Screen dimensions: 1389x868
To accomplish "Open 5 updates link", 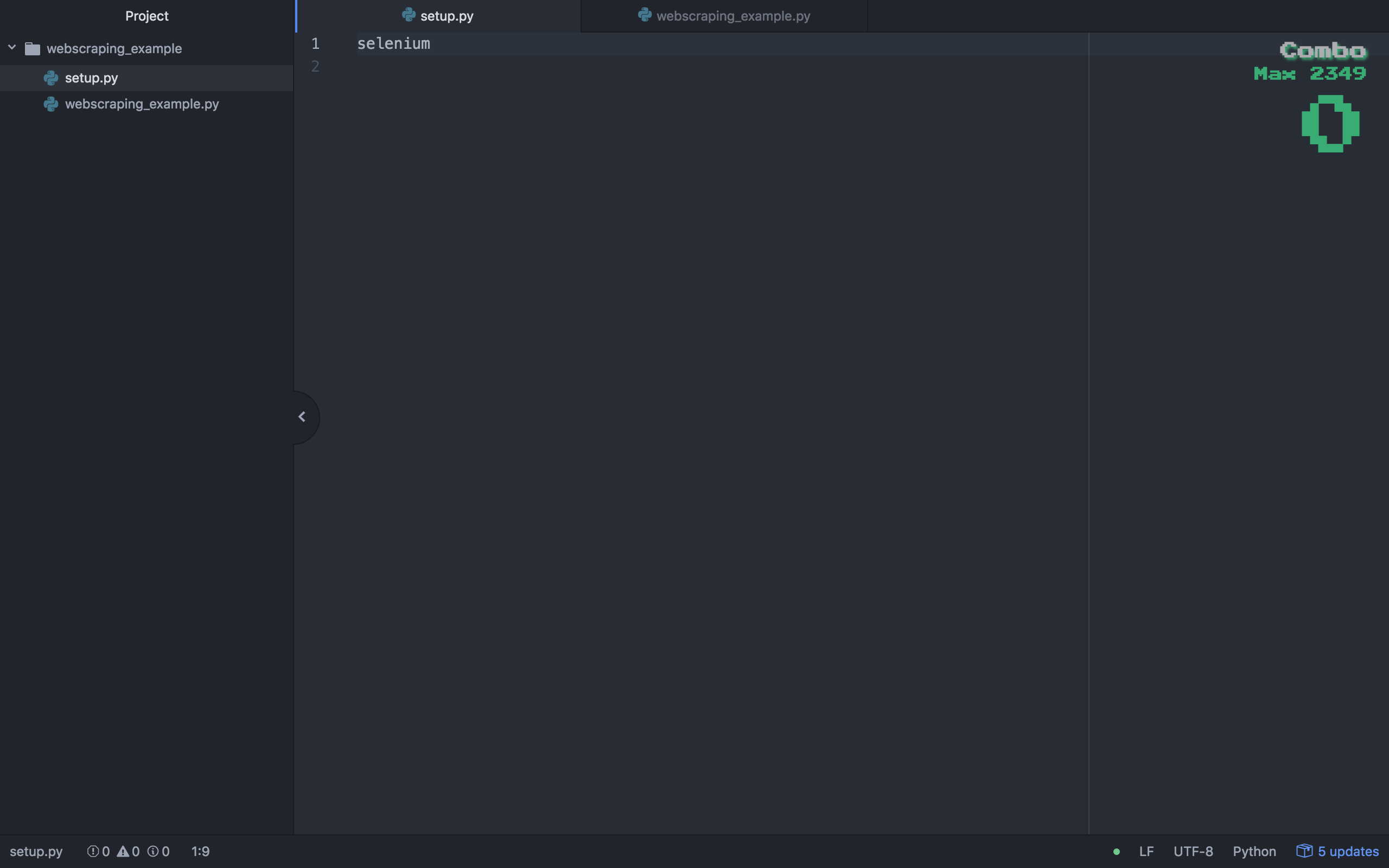I will pos(1348,851).
